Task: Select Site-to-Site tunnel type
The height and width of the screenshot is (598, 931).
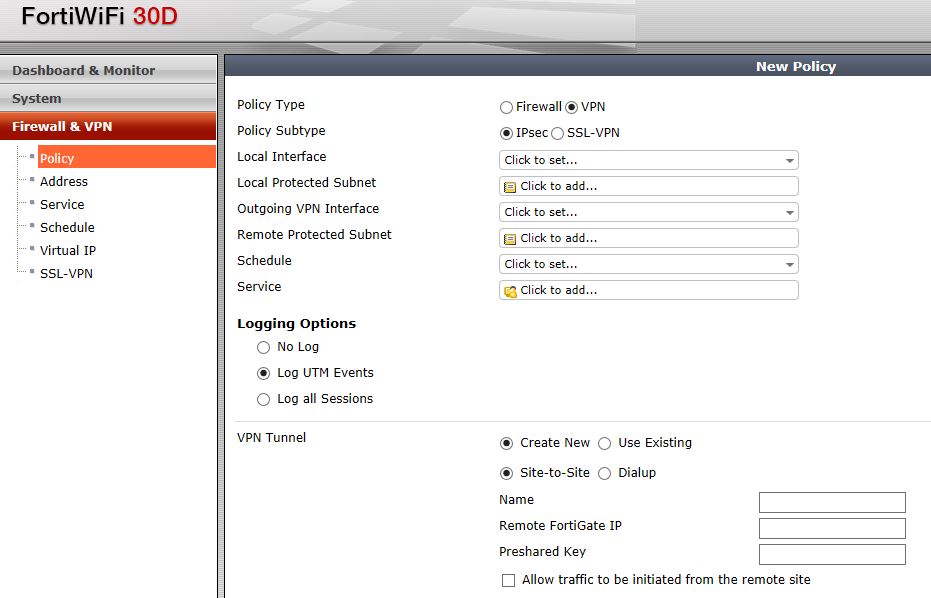Action: point(506,473)
